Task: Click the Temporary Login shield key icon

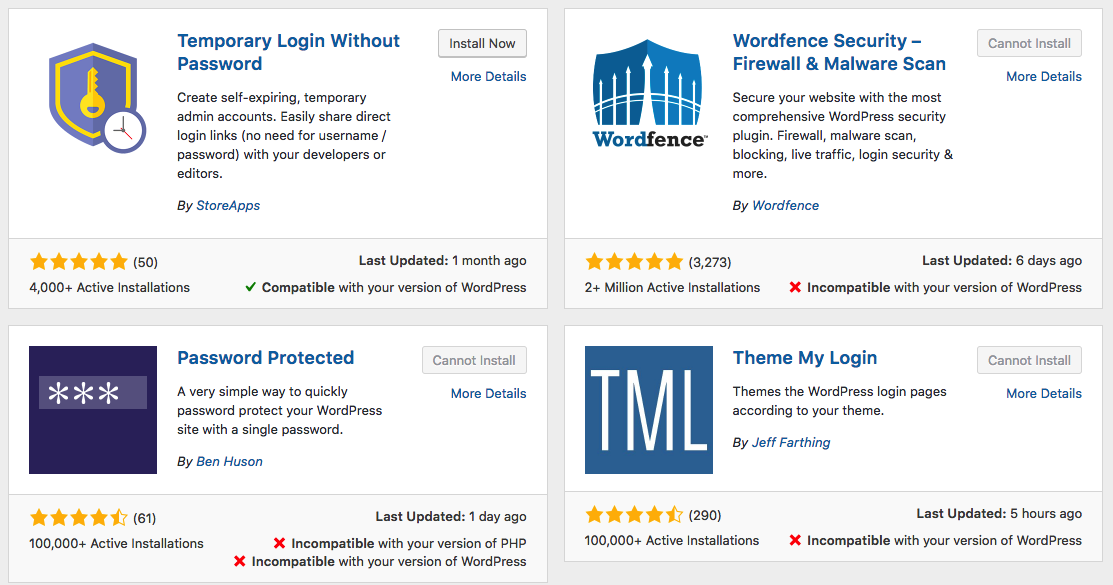Action: (x=97, y=97)
